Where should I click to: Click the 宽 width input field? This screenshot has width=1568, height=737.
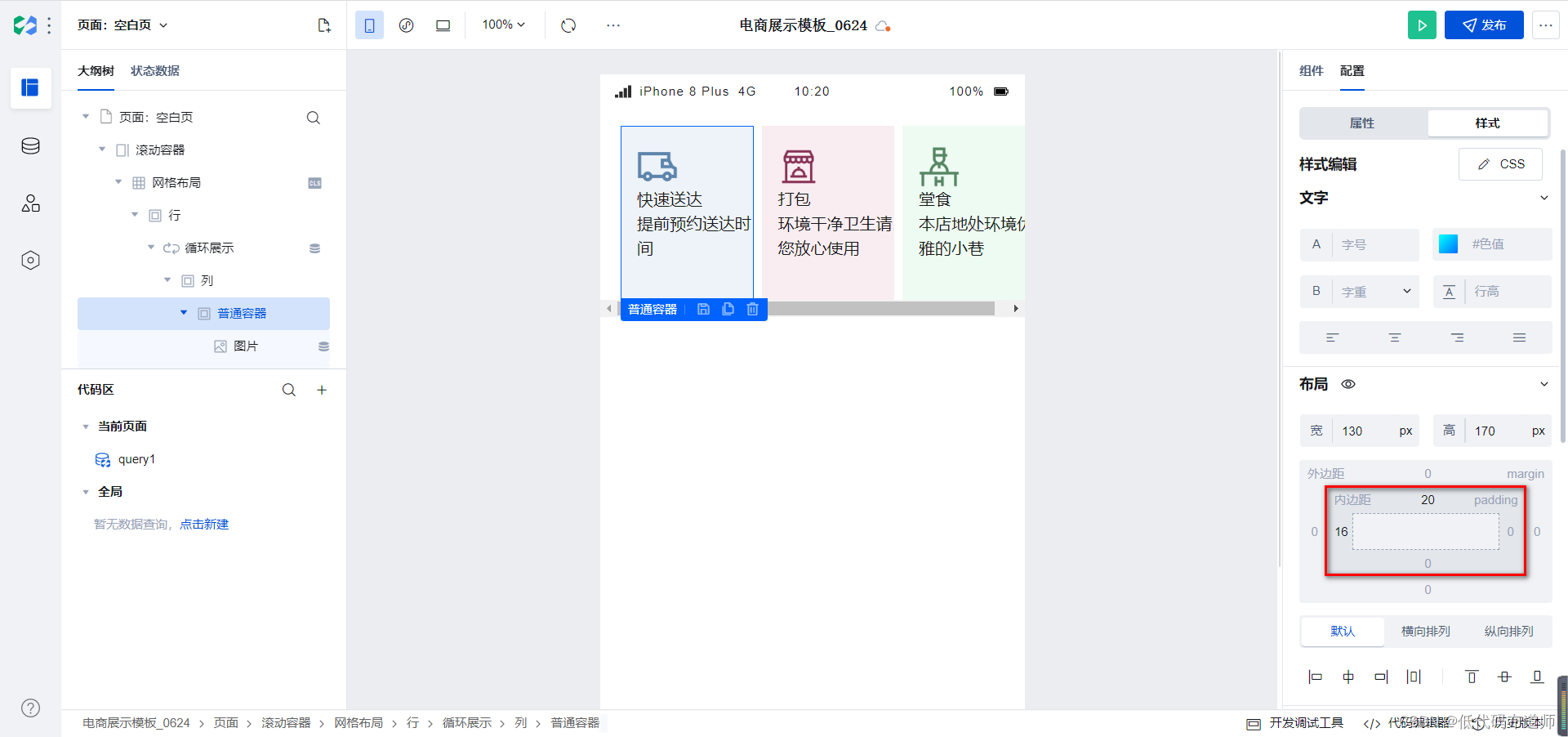[x=1360, y=431]
